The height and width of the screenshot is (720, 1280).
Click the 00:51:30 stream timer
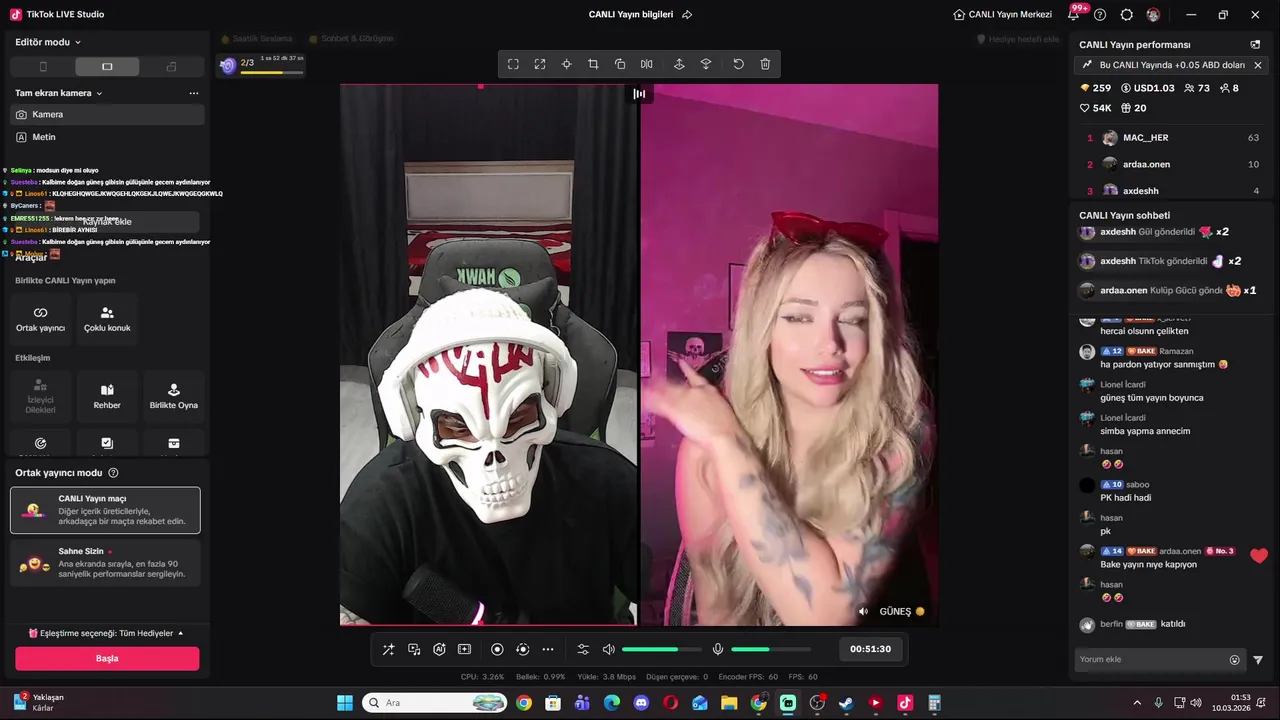(870, 649)
